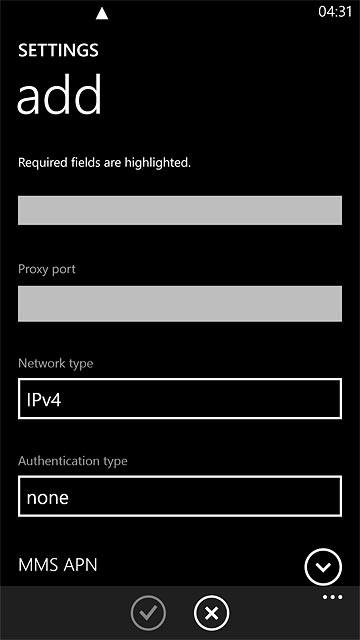This screenshot has height=640, width=360.
Task: Expand the MMS APN section chevron
Action: (323, 567)
